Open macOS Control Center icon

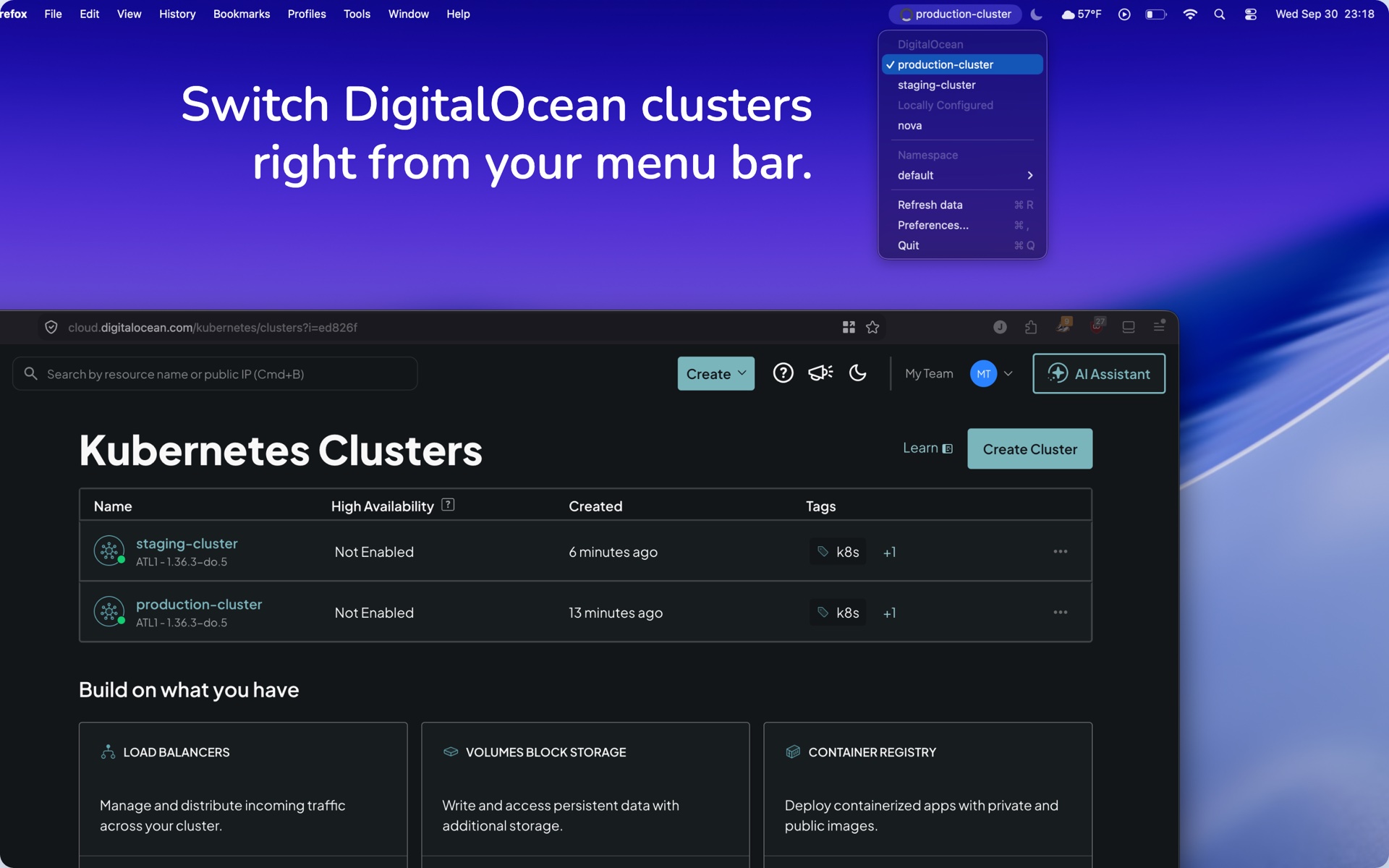pyautogui.click(x=1250, y=14)
